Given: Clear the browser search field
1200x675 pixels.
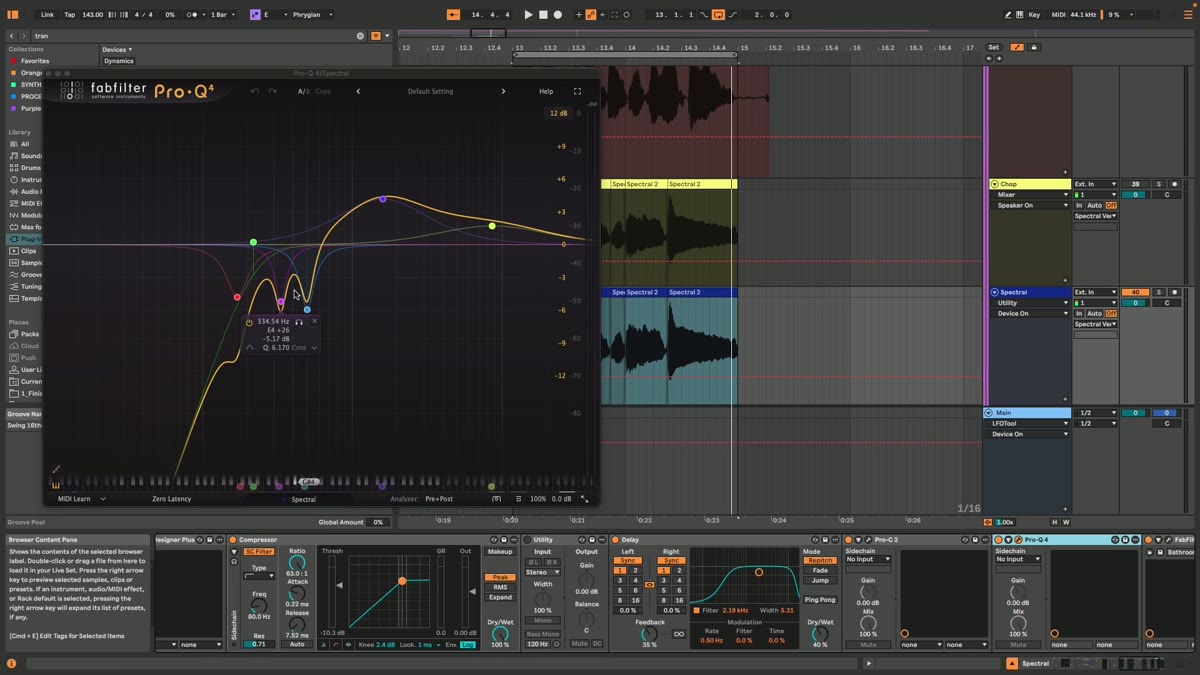Looking at the screenshot, I should pos(360,36).
